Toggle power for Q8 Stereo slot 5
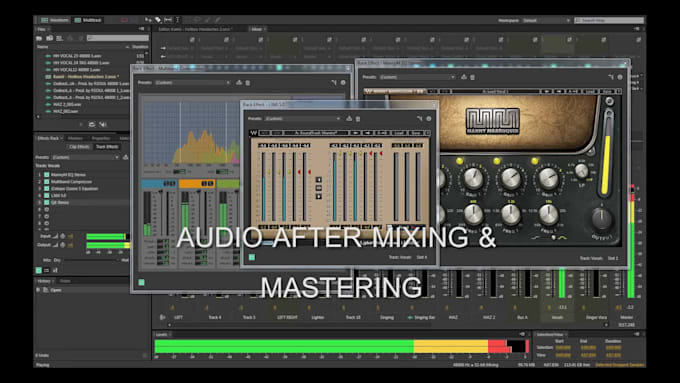 [46, 203]
